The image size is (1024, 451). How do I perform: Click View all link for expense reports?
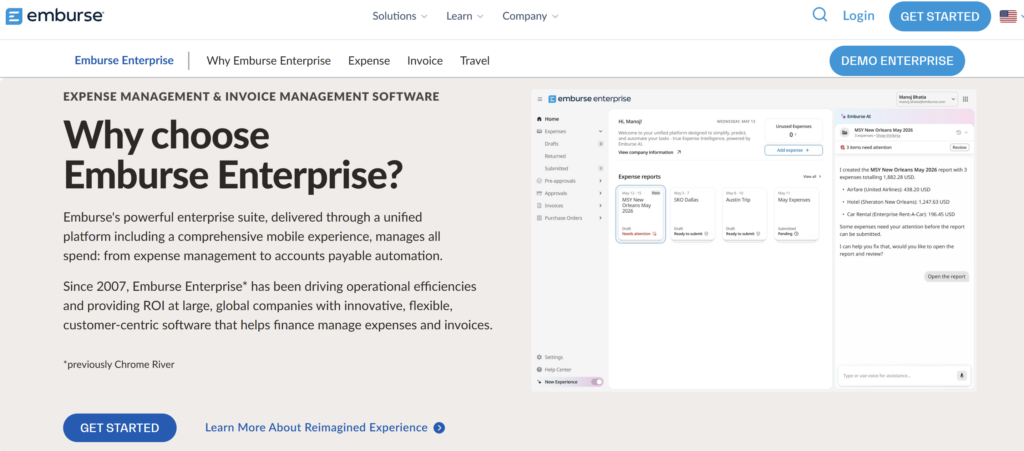click(x=812, y=177)
